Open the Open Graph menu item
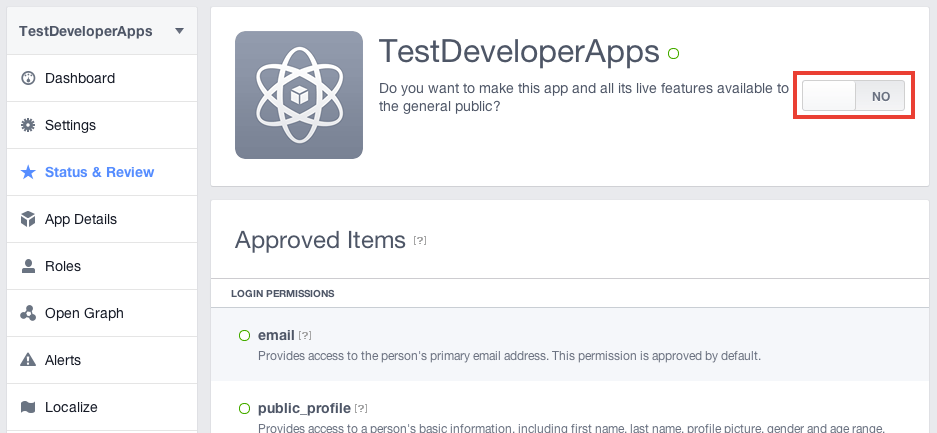Screen dimensions: 937x433 click(x=102, y=313)
